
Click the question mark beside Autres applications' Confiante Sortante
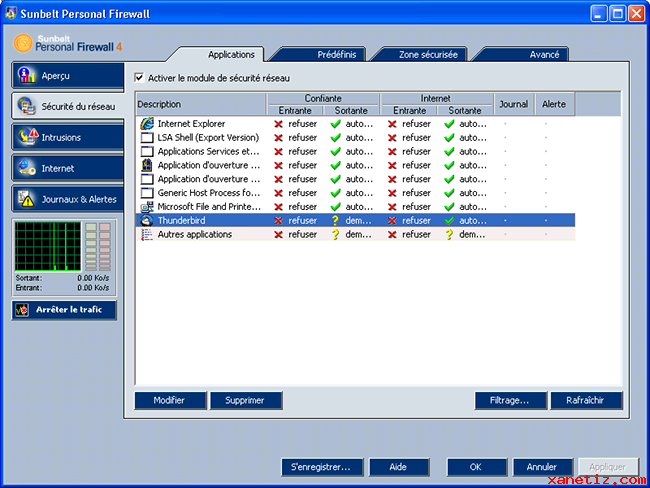335,235
